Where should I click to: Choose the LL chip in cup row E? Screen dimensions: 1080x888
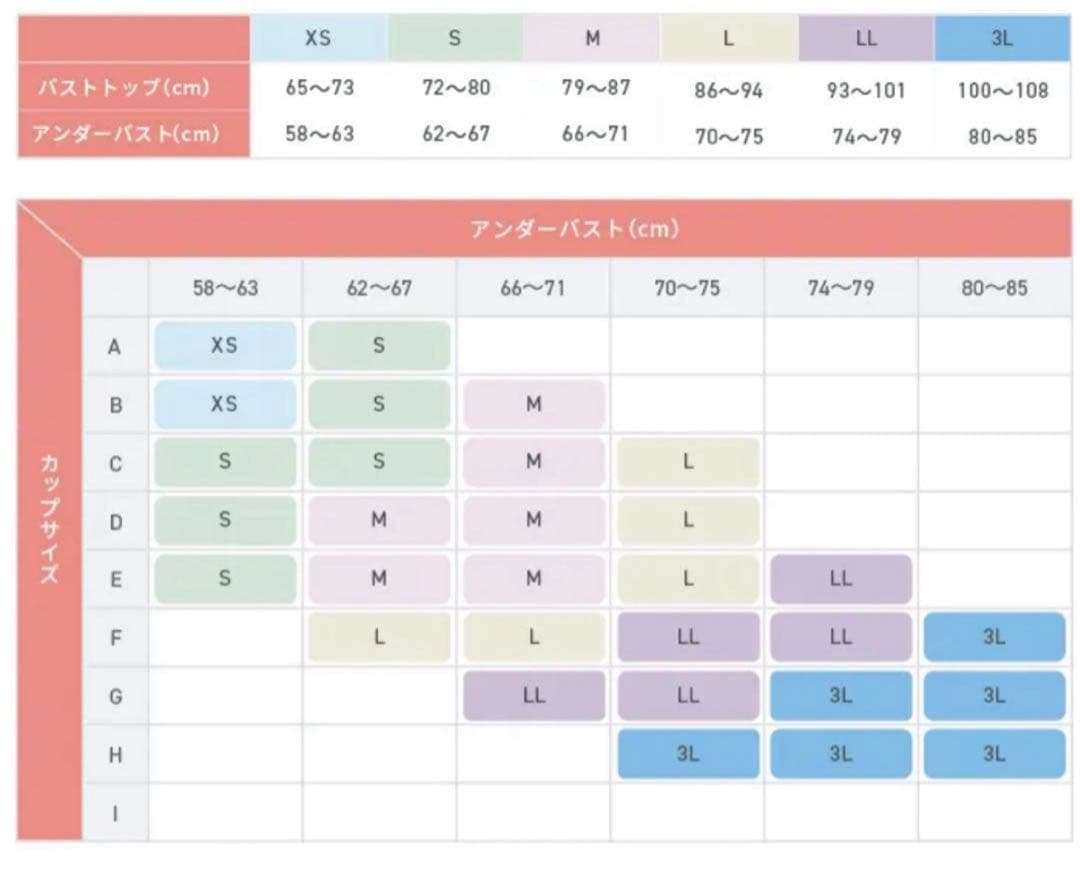point(841,579)
